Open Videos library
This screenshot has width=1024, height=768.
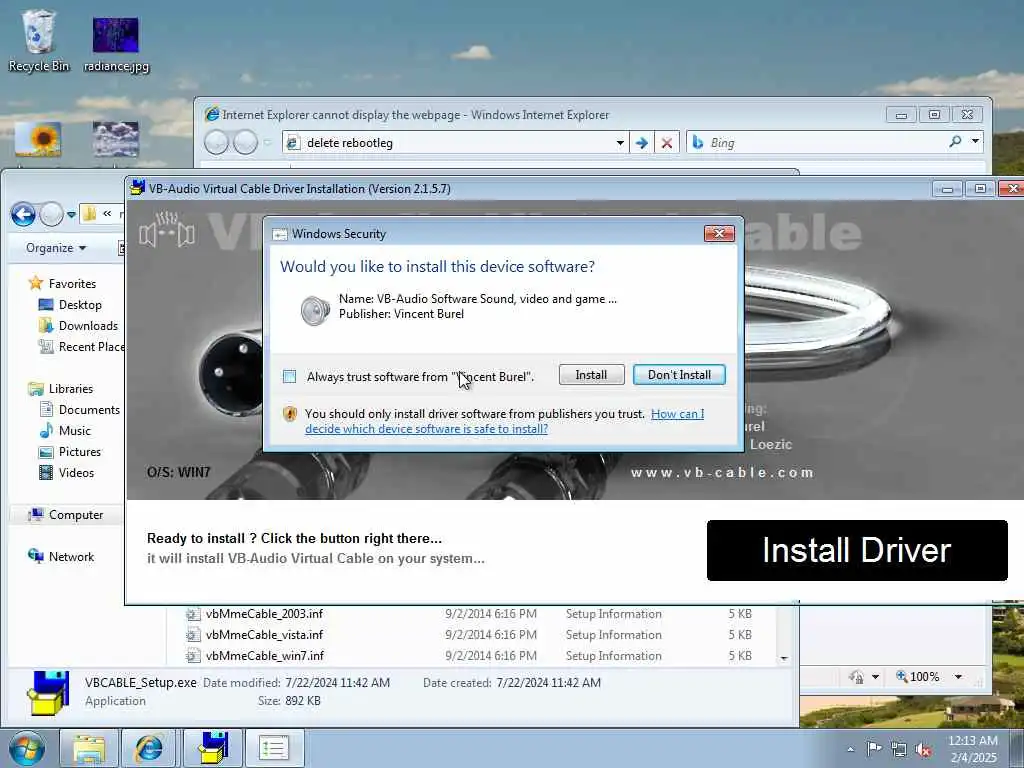tap(67, 472)
